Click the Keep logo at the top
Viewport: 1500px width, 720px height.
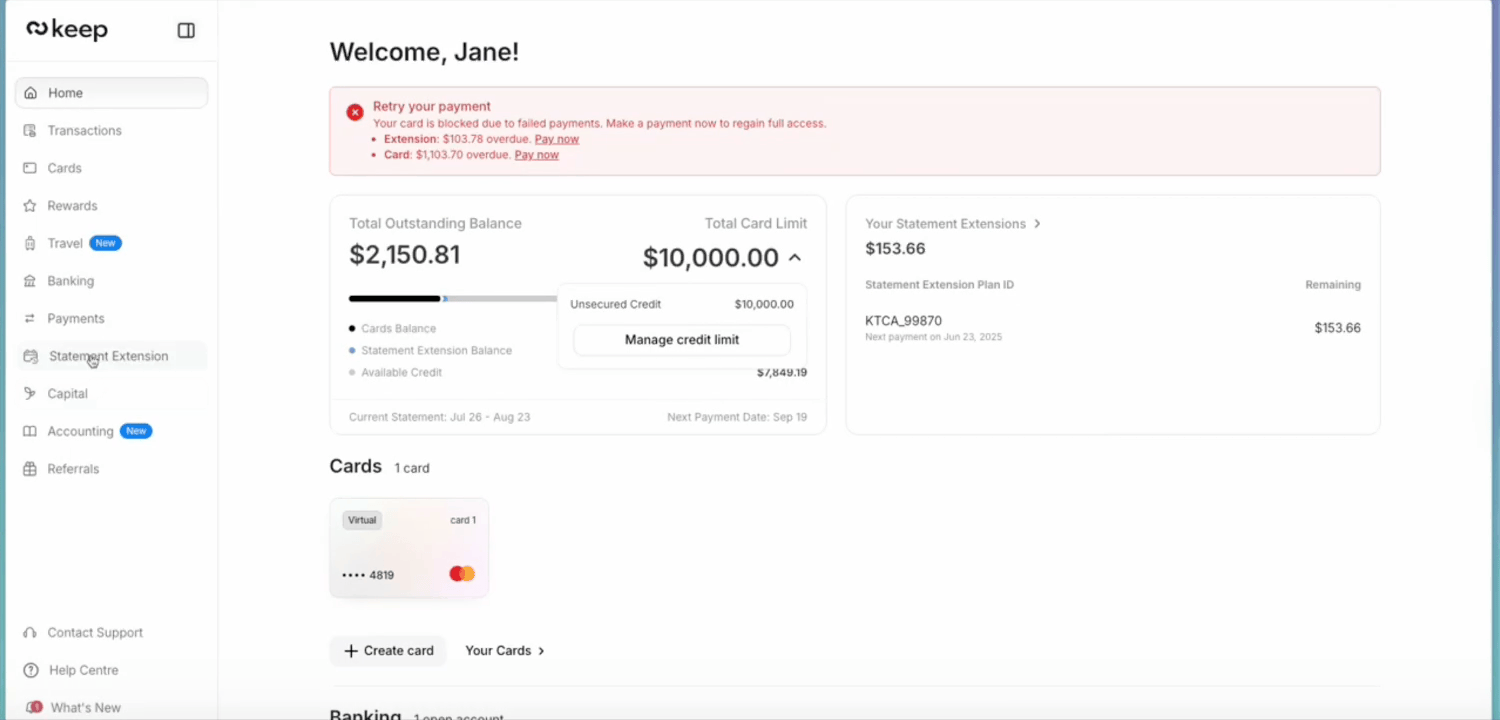(x=66, y=28)
